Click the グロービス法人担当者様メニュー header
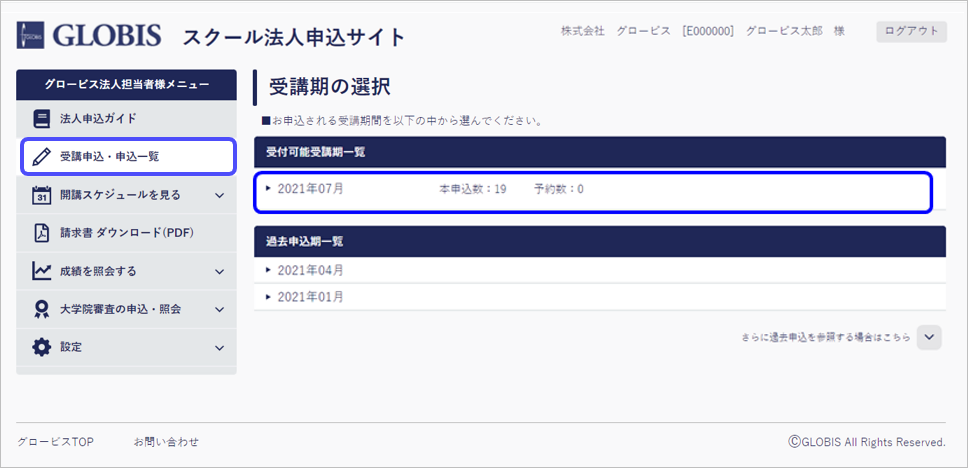Image resolution: width=968 pixels, height=468 pixels. click(127, 85)
